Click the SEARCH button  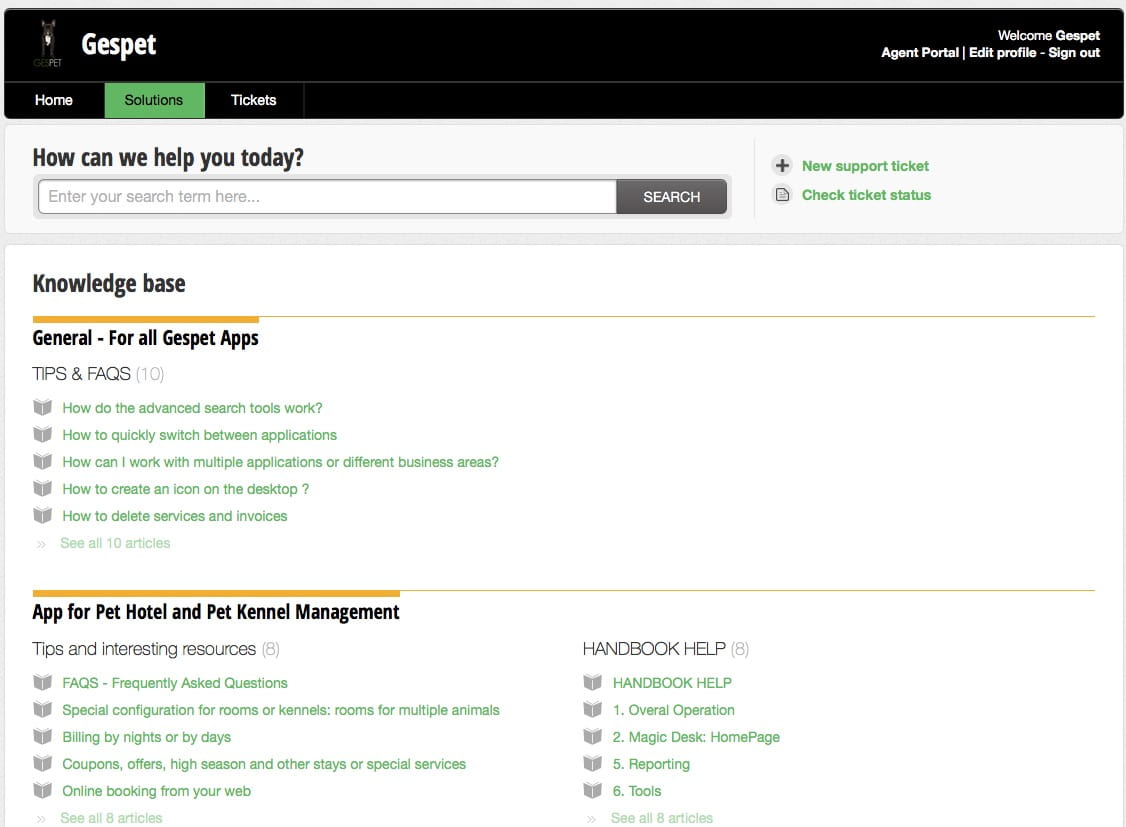671,197
